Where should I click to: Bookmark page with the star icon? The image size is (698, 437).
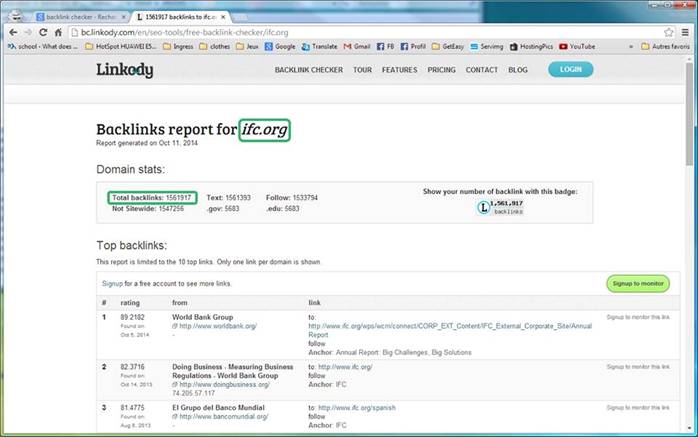tap(669, 32)
